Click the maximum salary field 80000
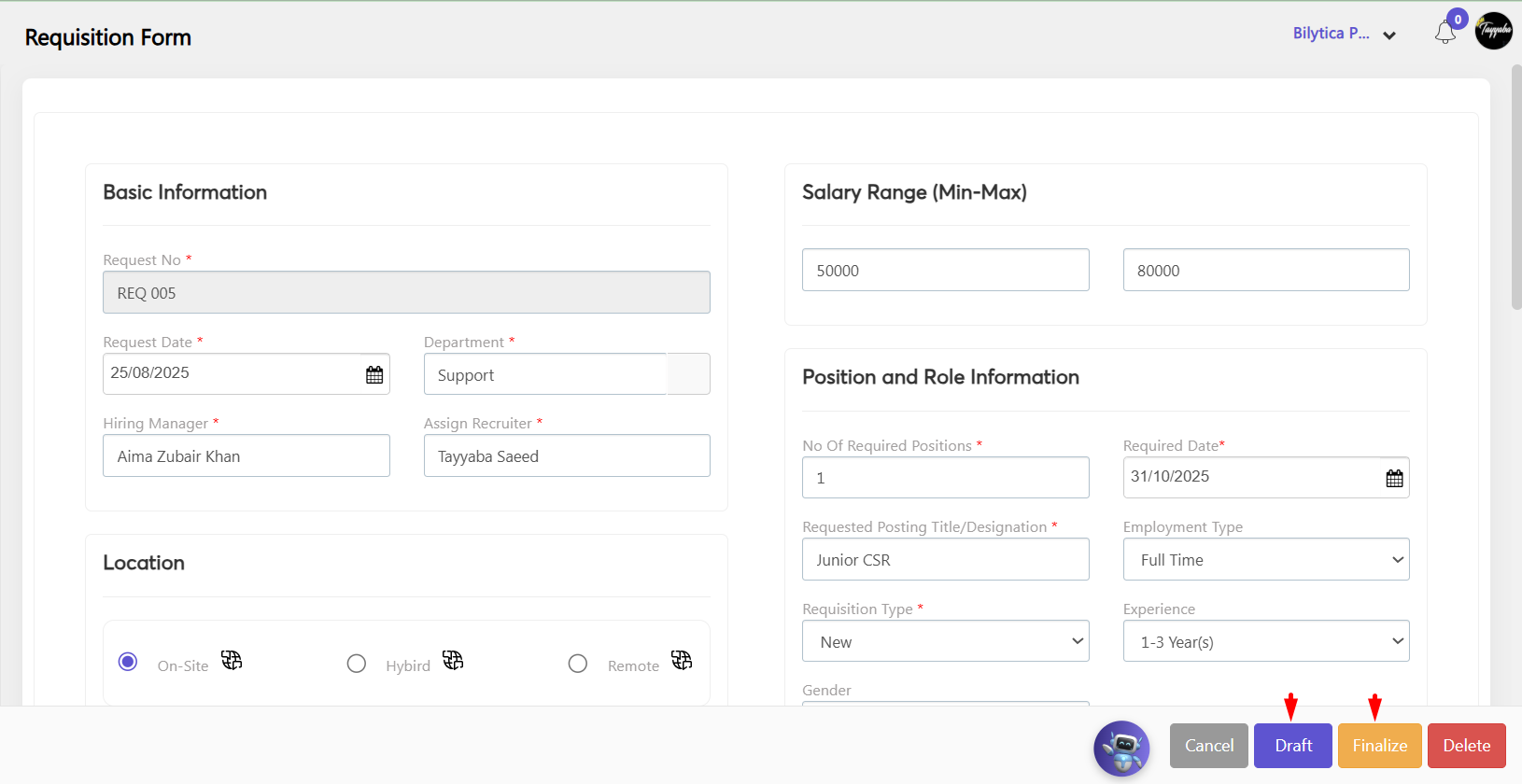This screenshot has width=1522, height=784. click(x=1266, y=270)
